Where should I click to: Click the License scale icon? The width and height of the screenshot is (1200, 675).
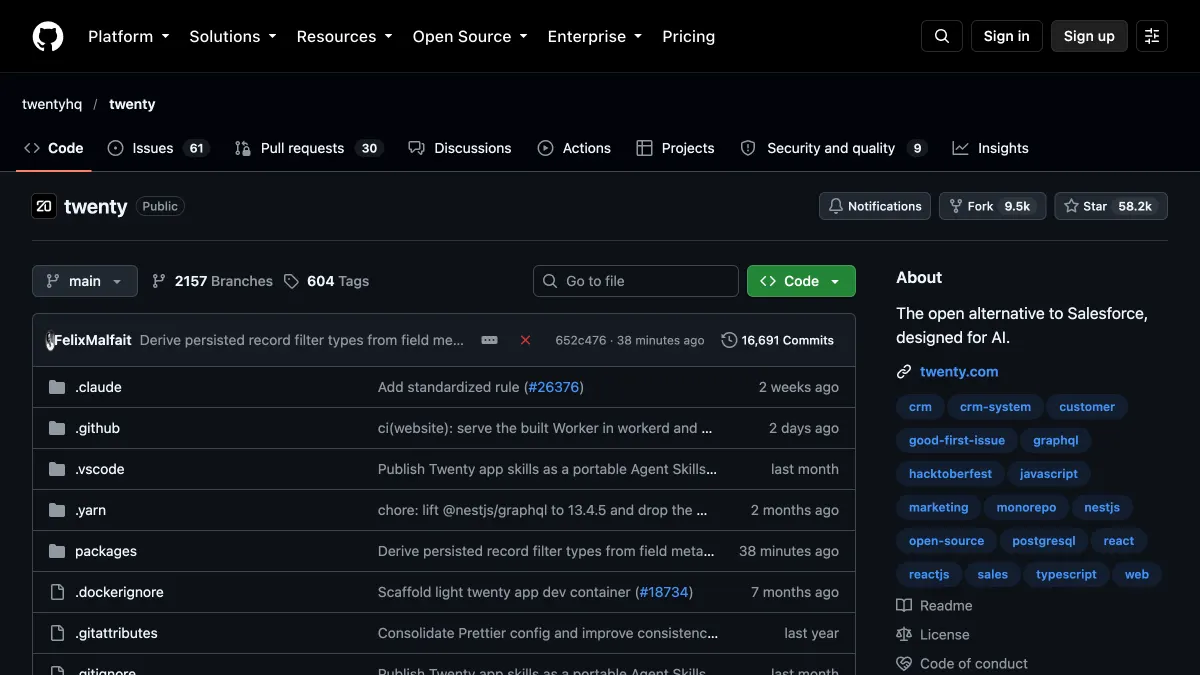click(x=904, y=634)
